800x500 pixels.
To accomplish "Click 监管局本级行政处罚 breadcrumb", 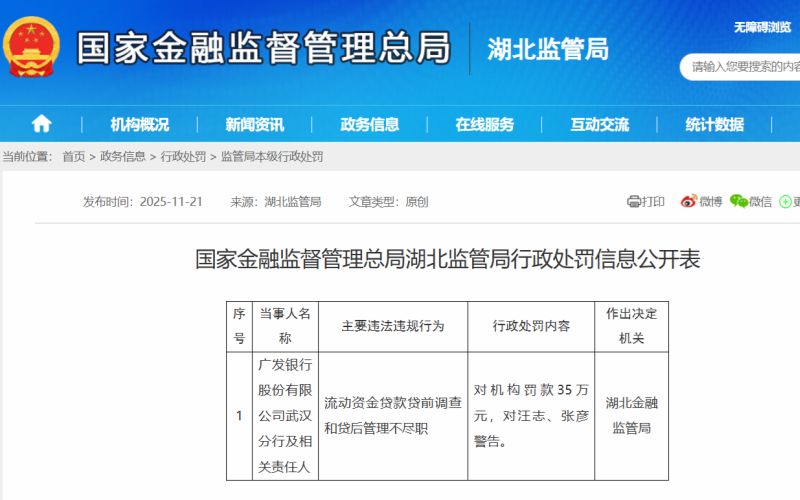I will point(272,157).
